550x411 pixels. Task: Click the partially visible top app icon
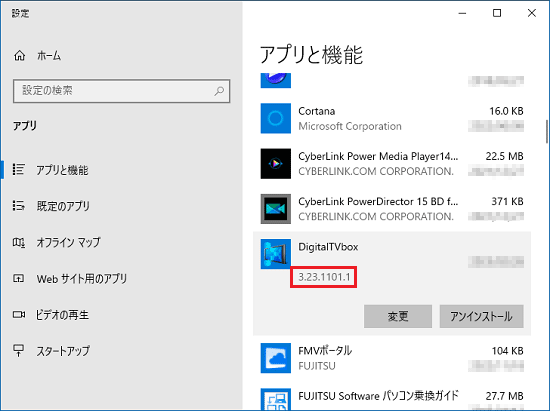[276, 80]
